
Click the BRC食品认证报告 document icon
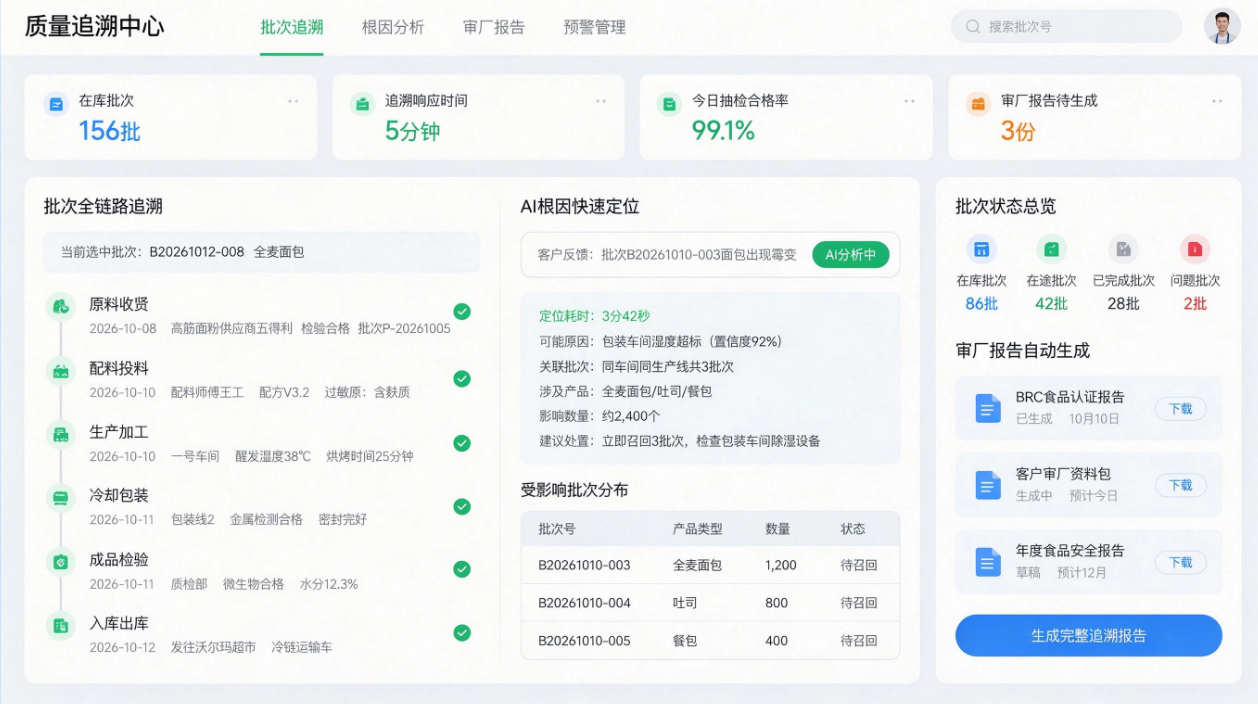pyautogui.click(x=988, y=408)
